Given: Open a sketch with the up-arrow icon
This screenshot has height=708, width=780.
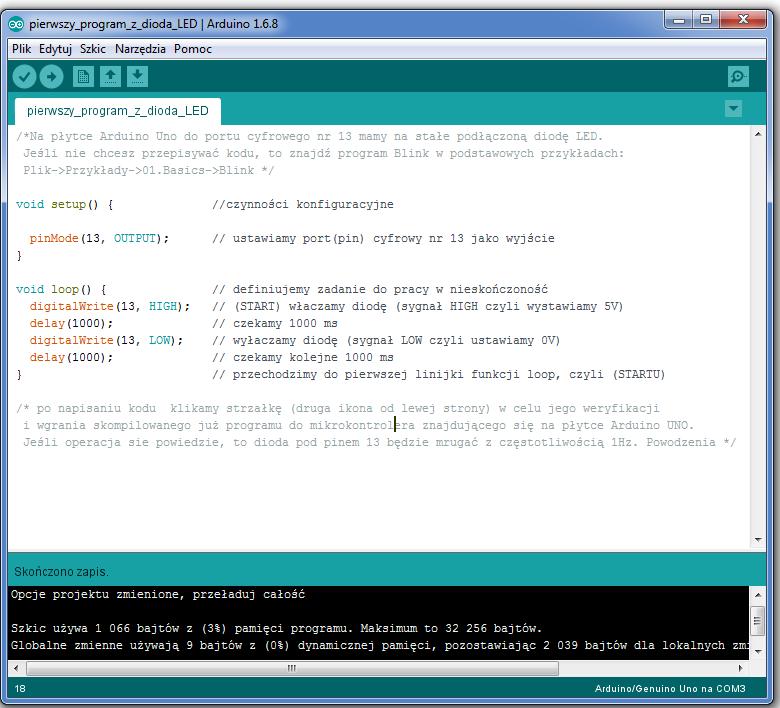Looking at the screenshot, I should tap(110, 77).
